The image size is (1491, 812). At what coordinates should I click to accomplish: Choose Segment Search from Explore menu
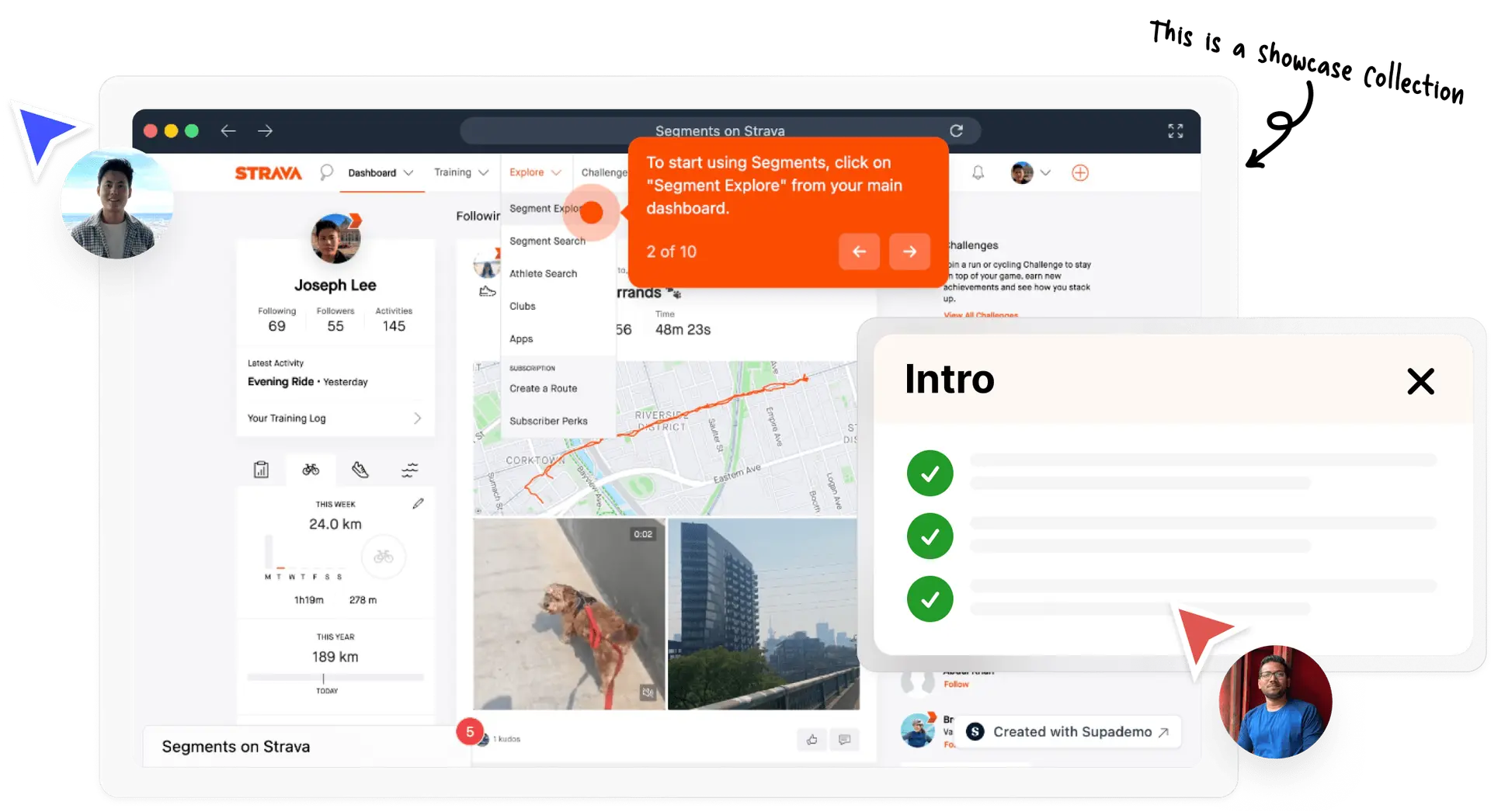[547, 241]
